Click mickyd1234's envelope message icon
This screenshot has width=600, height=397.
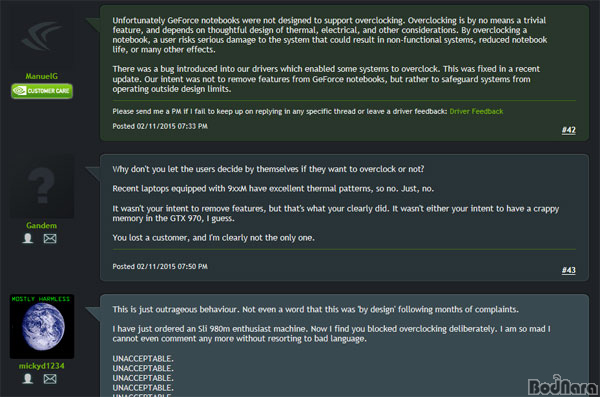coord(50,379)
